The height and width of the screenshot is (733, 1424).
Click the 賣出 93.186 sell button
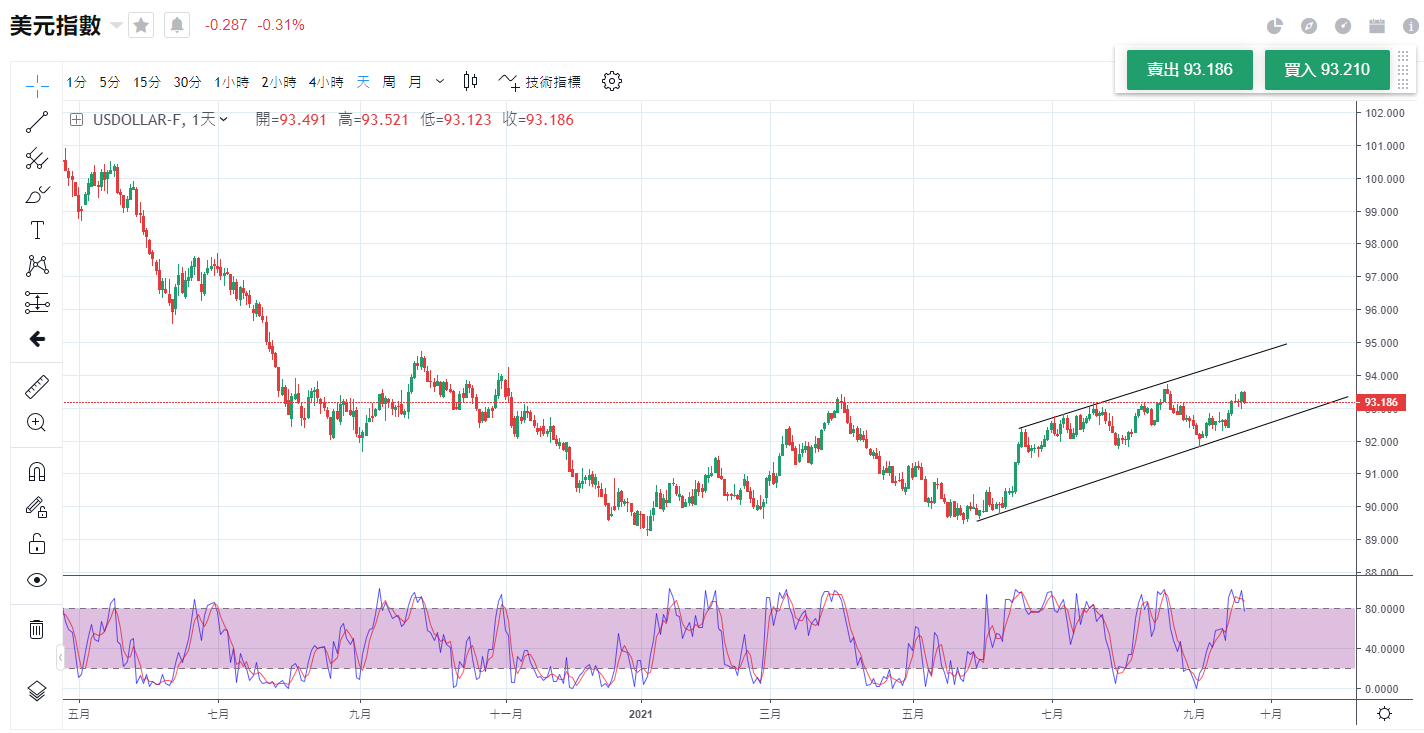point(1189,70)
